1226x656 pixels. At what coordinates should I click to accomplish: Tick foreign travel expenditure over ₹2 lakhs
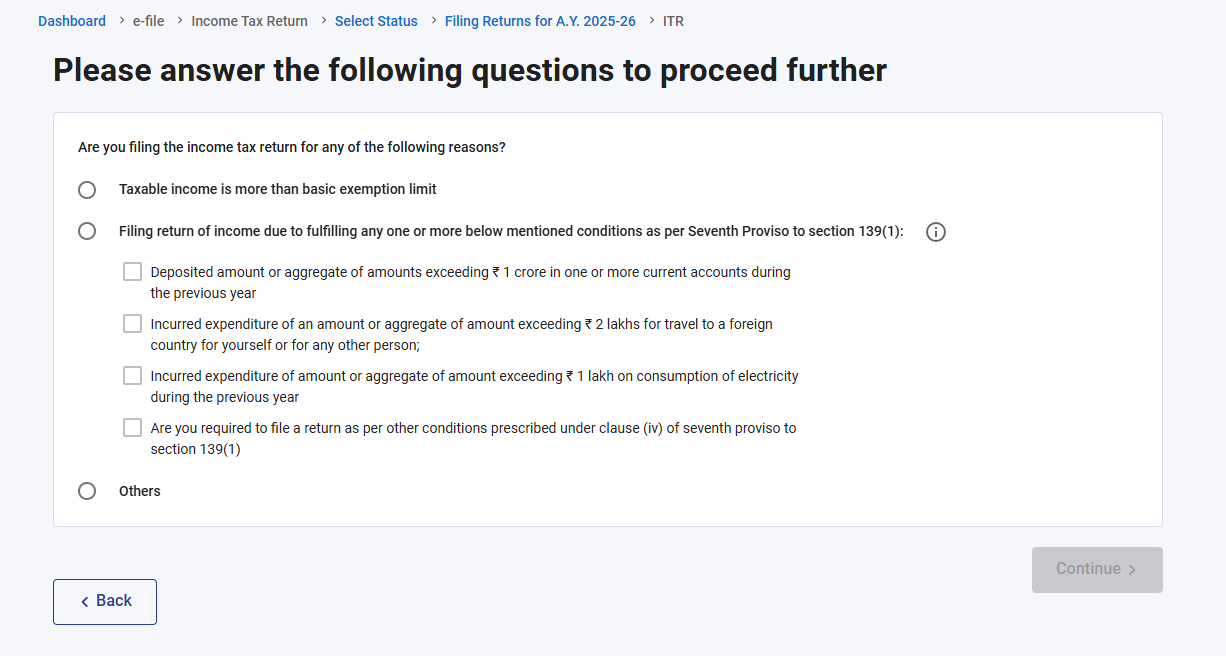tap(132, 324)
